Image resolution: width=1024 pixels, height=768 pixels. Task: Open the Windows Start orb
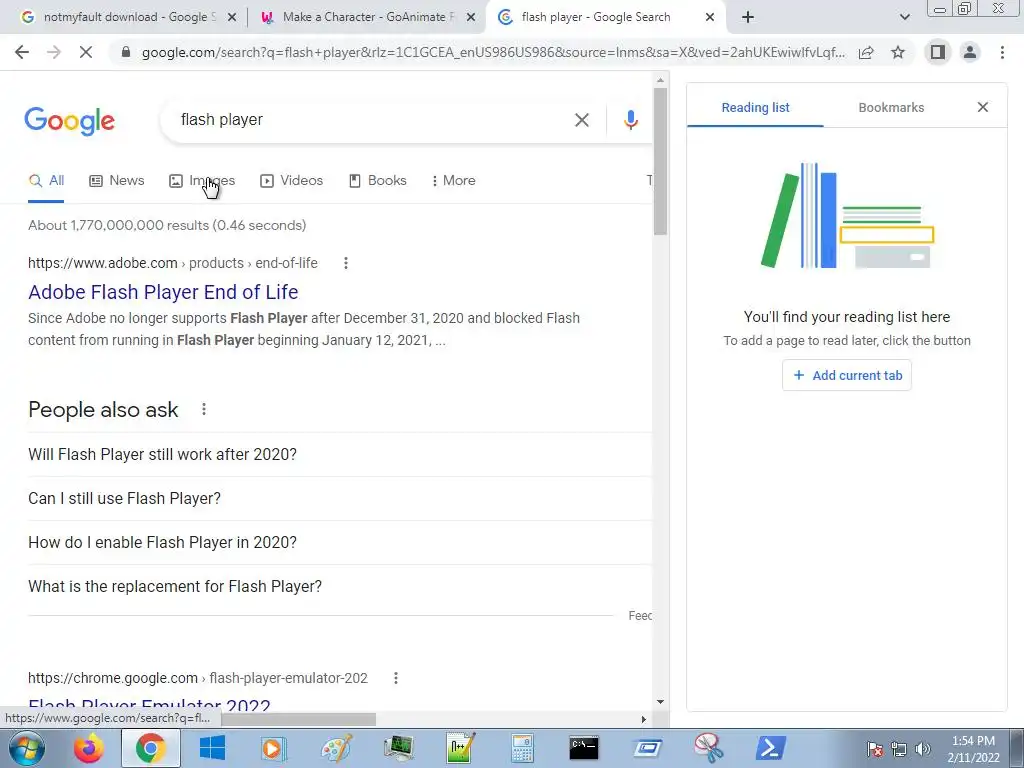tap(25, 748)
